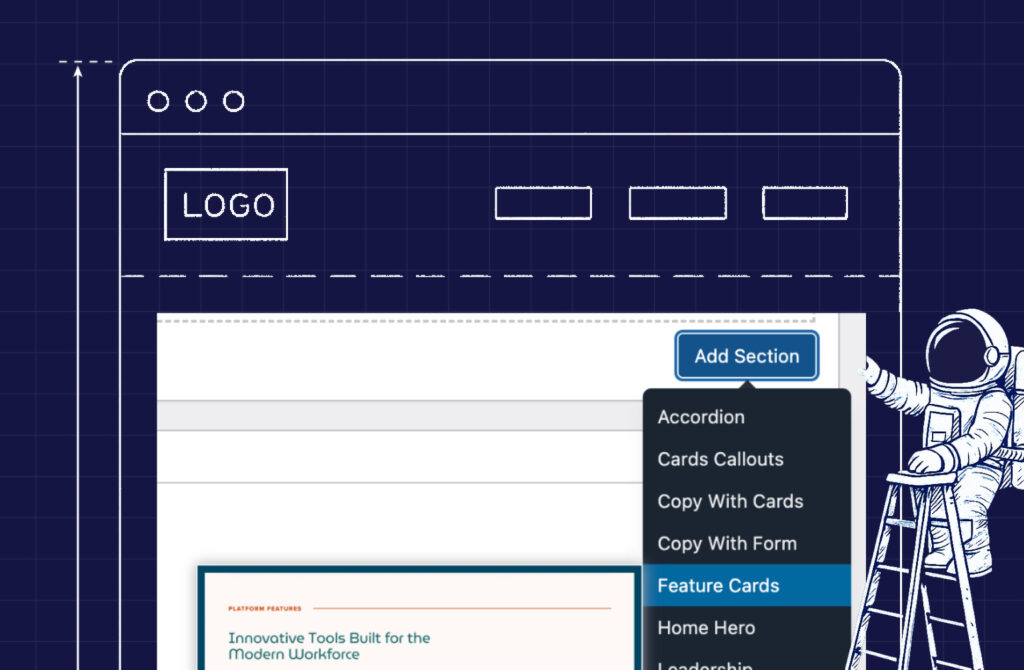Viewport: 1024px width, 670px height.
Task: Select the first navigation placeholder rectangle
Action: pyautogui.click(x=543, y=203)
